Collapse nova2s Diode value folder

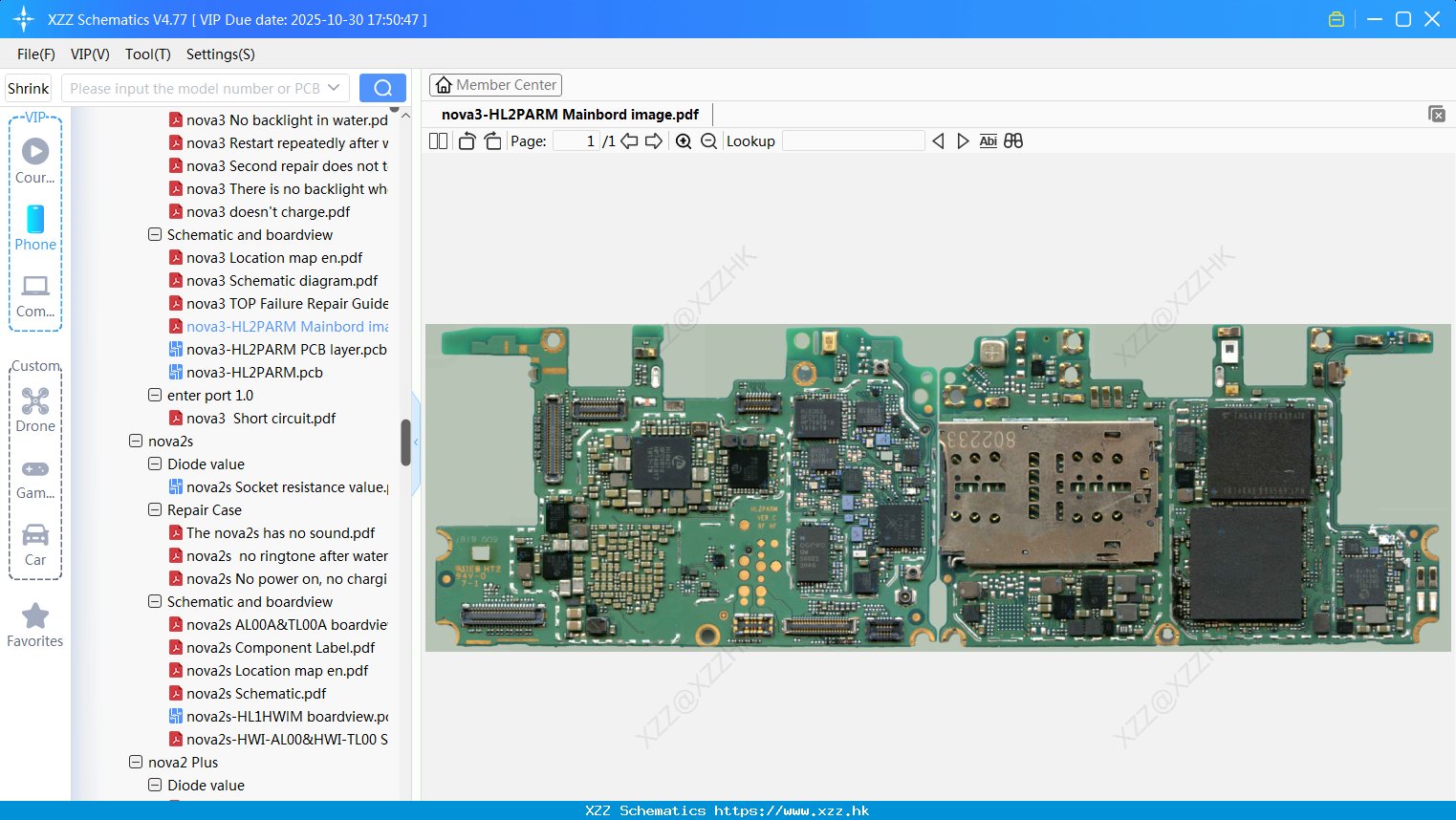[x=155, y=464]
